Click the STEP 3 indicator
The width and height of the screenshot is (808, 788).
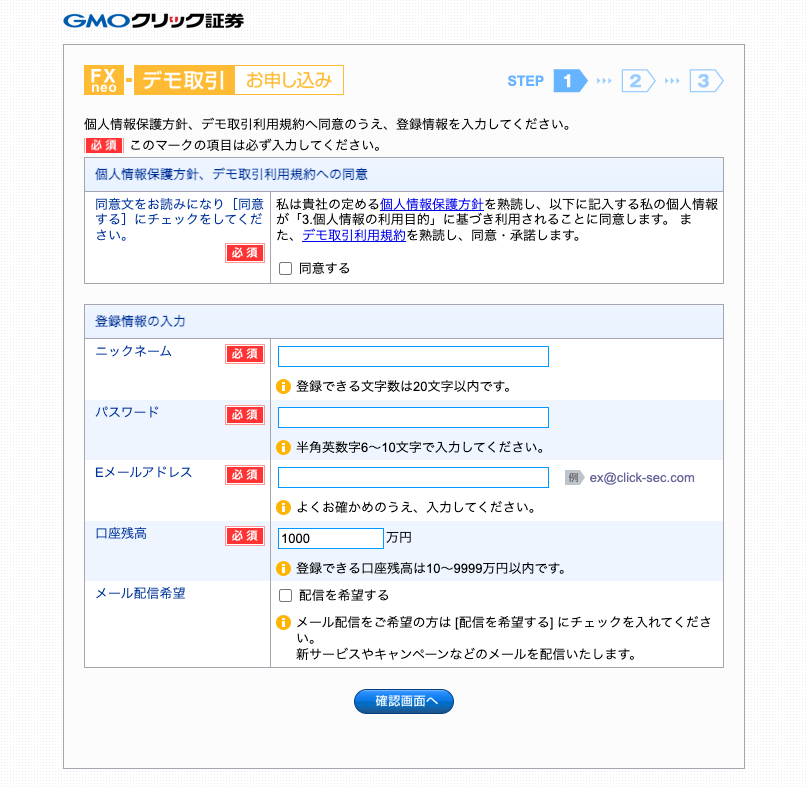[704, 81]
